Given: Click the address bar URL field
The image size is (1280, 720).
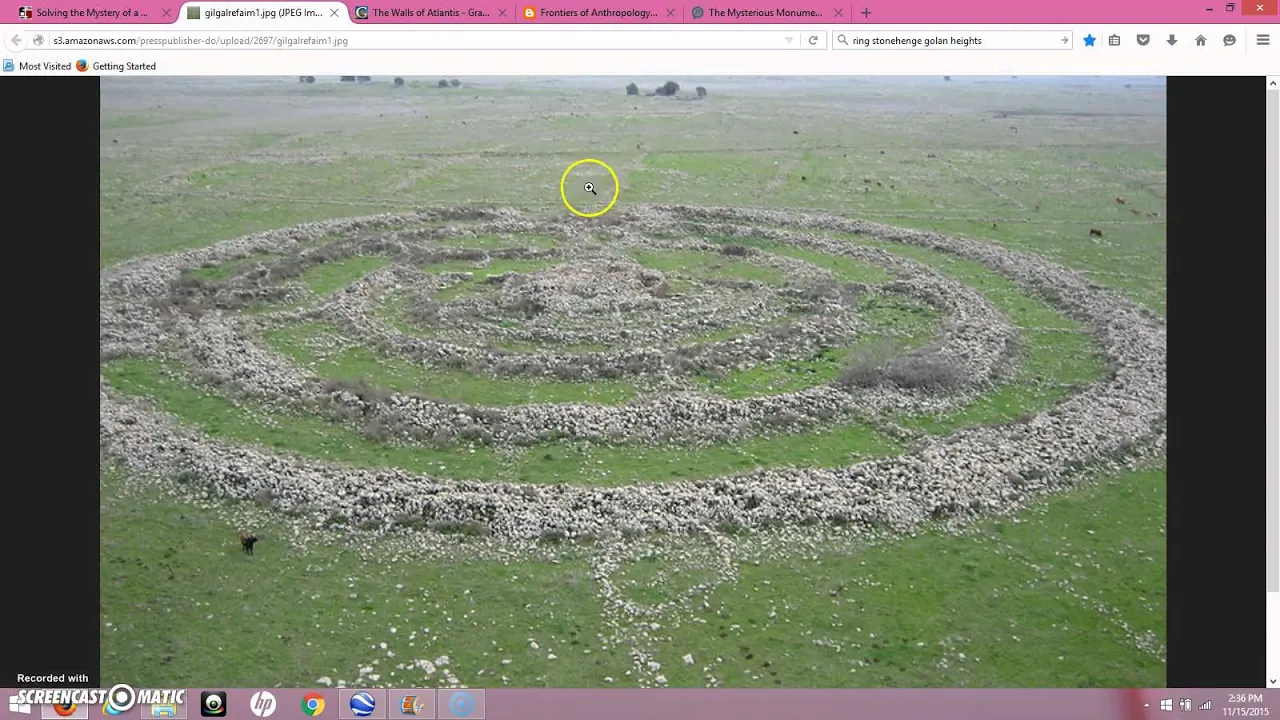Looking at the screenshot, I should (x=415, y=40).
